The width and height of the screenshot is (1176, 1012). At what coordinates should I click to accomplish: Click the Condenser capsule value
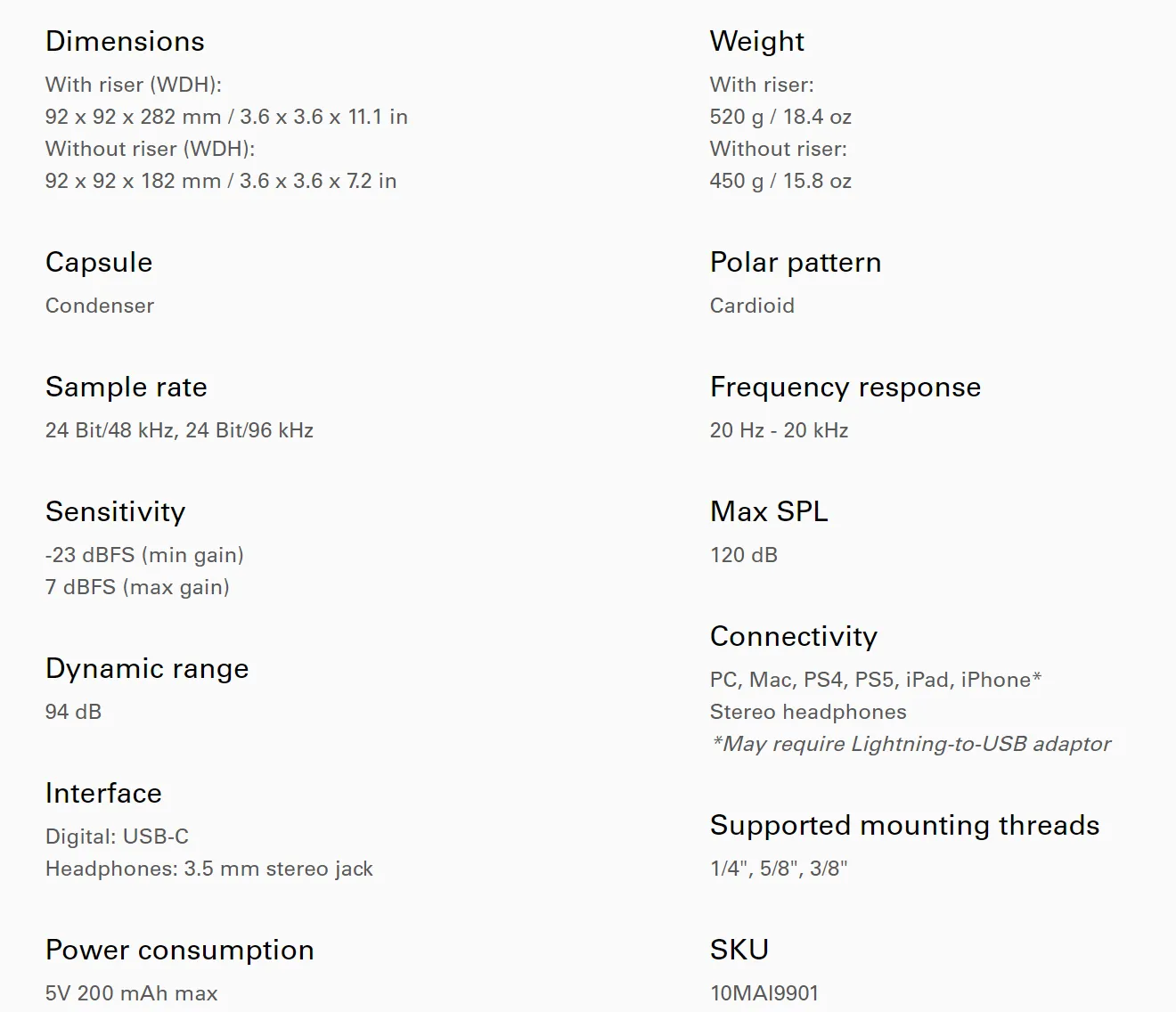[x=100, y=306]
